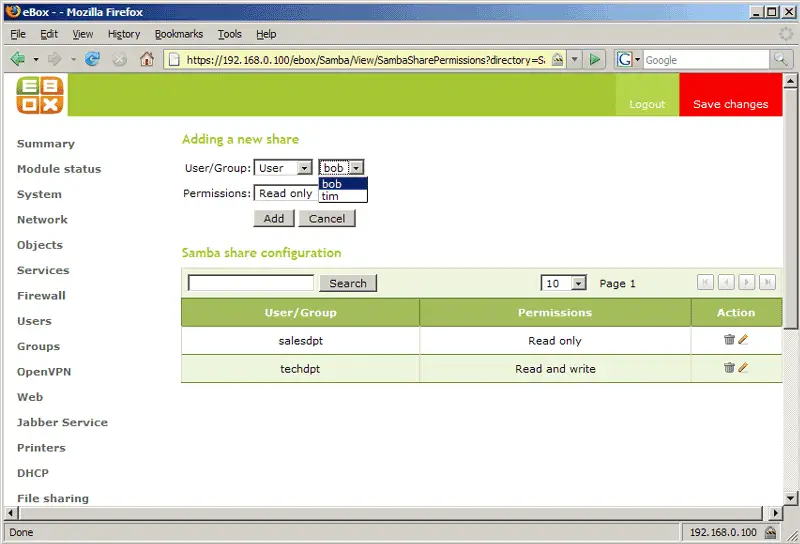Open the back history dropdown arrow
This screenshot has height=544, width=800.
point(36,60)
